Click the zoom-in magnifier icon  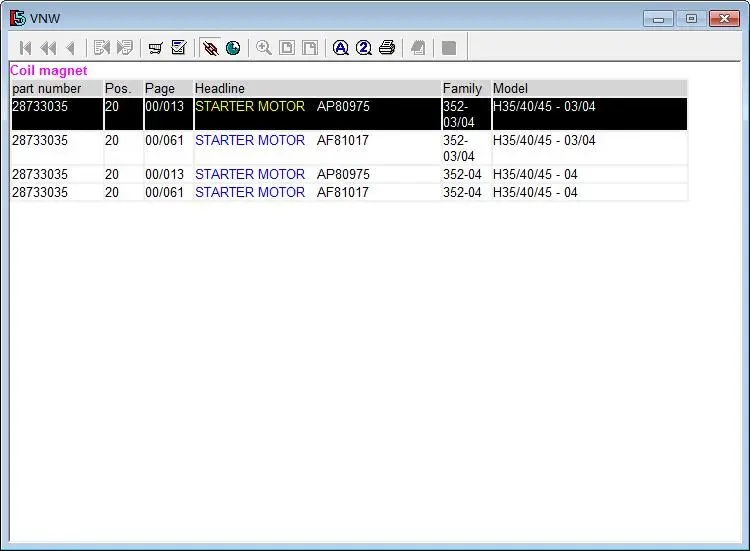(x=264, y=47)
